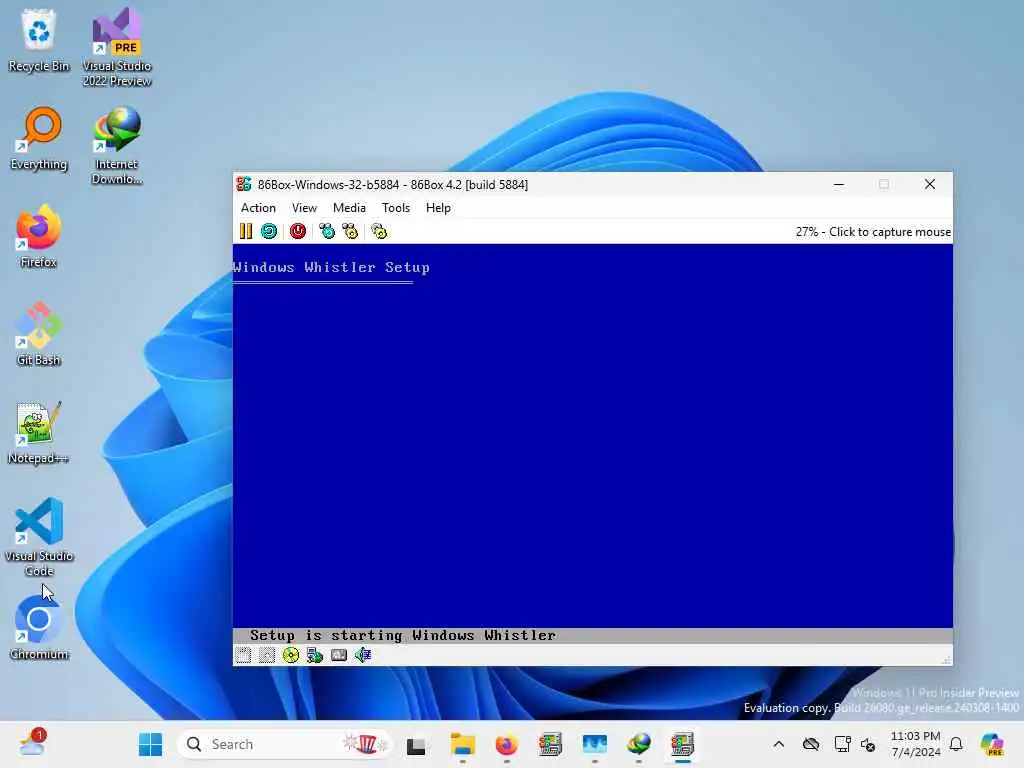Open network status tray icon
Screen dimensions: 1024x768
[842, 744]
